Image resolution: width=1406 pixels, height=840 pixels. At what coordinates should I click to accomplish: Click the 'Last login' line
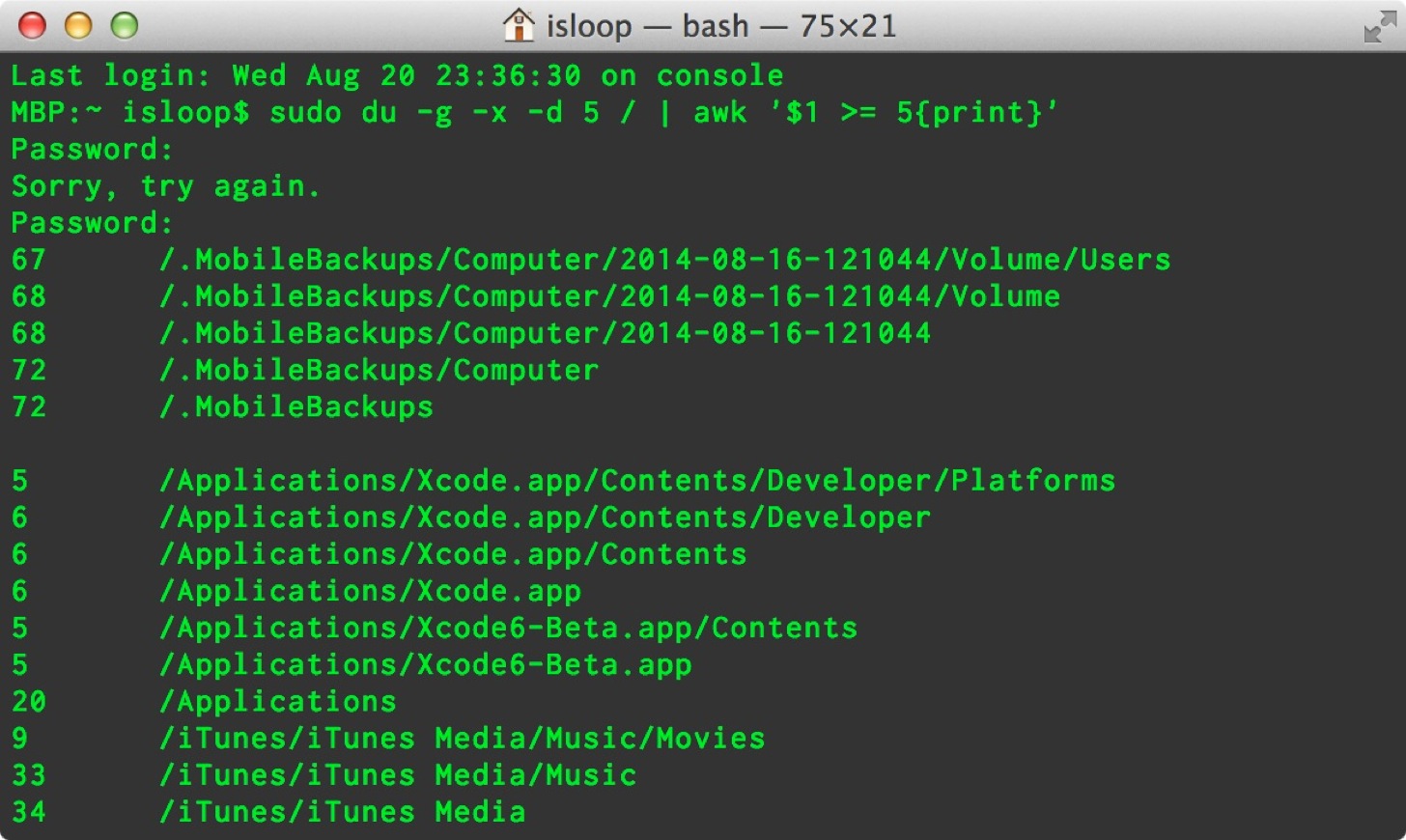click(397, 76)
